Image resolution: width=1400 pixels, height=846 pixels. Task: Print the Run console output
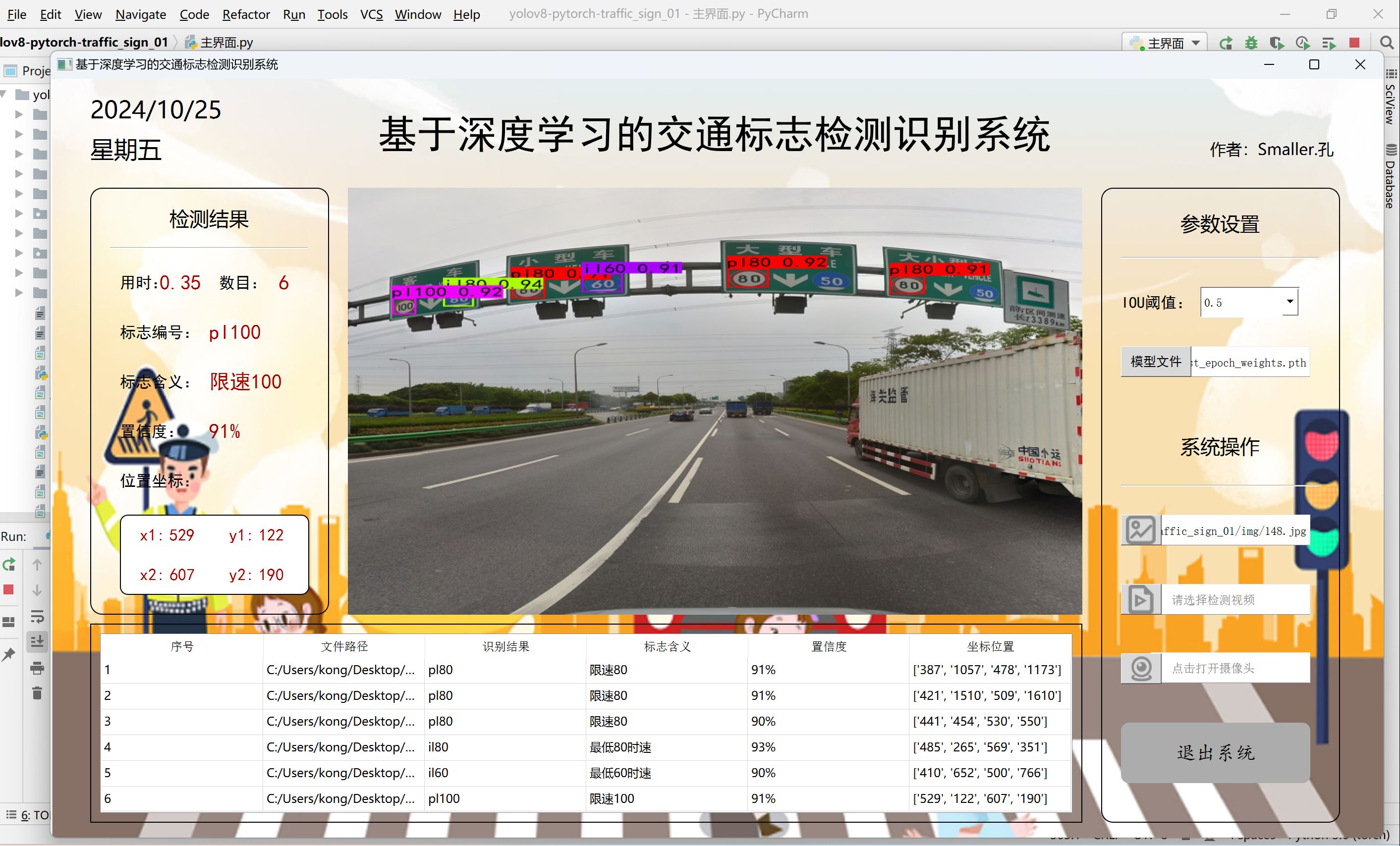coord(37,668)
